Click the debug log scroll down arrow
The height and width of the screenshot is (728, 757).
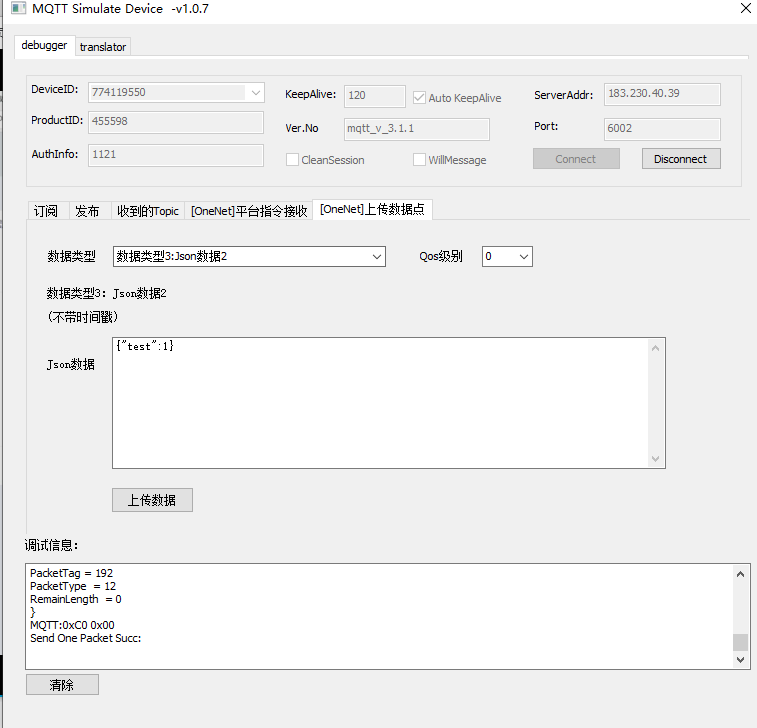(x=740, y=659)
